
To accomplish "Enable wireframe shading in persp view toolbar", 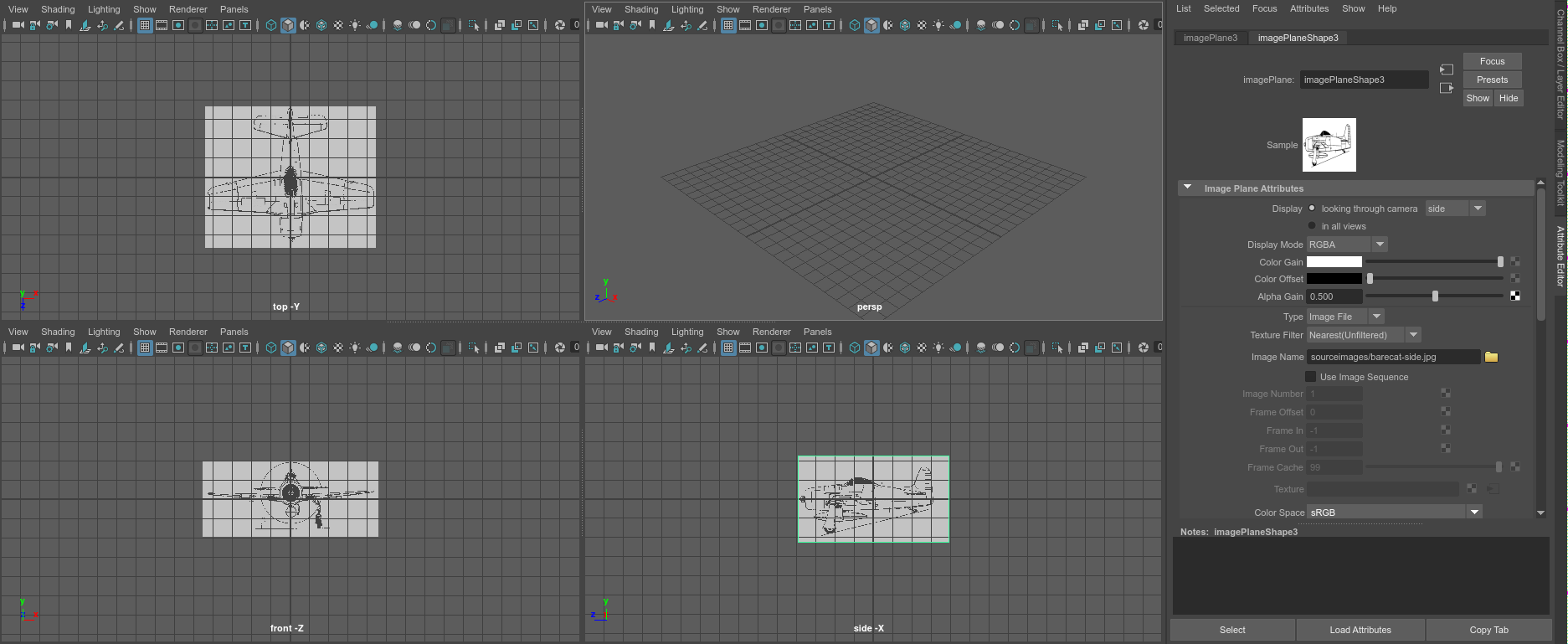I will coord(855,25).
